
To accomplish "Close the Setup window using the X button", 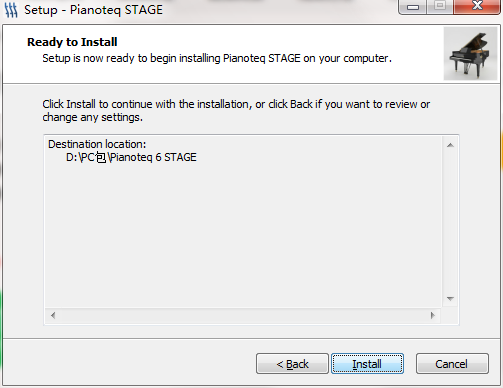I will [x=477, y=6].
